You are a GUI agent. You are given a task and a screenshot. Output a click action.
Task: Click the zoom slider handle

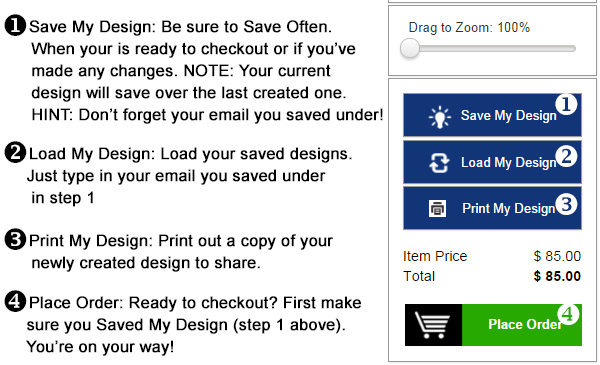(410, 49)
